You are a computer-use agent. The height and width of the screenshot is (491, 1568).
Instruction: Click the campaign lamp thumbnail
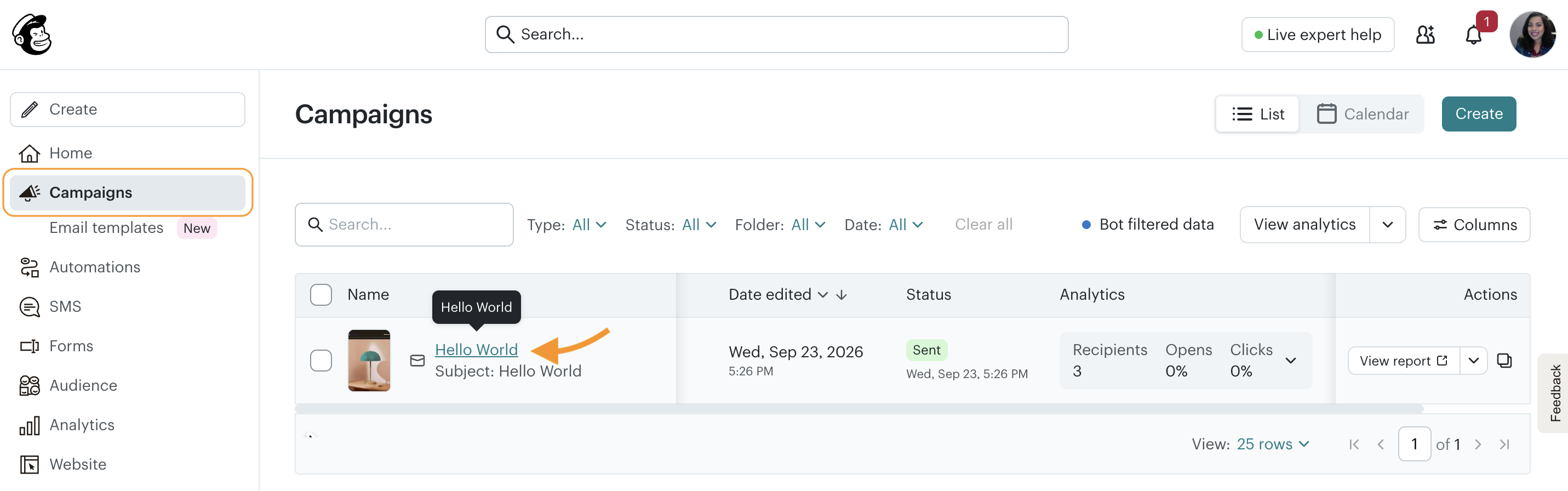(x=369, y=361)
